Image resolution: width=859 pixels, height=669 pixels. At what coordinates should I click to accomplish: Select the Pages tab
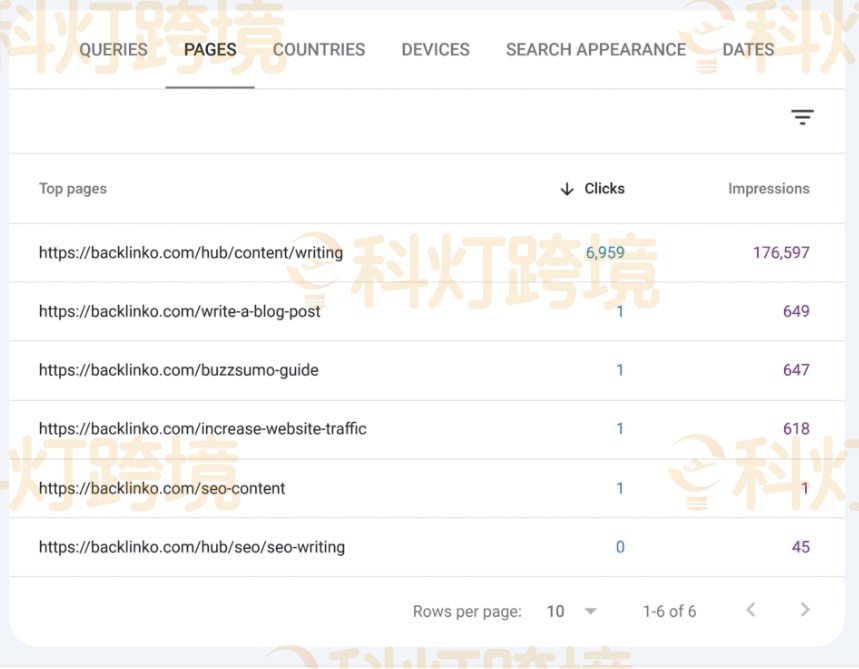pos(210,49)
